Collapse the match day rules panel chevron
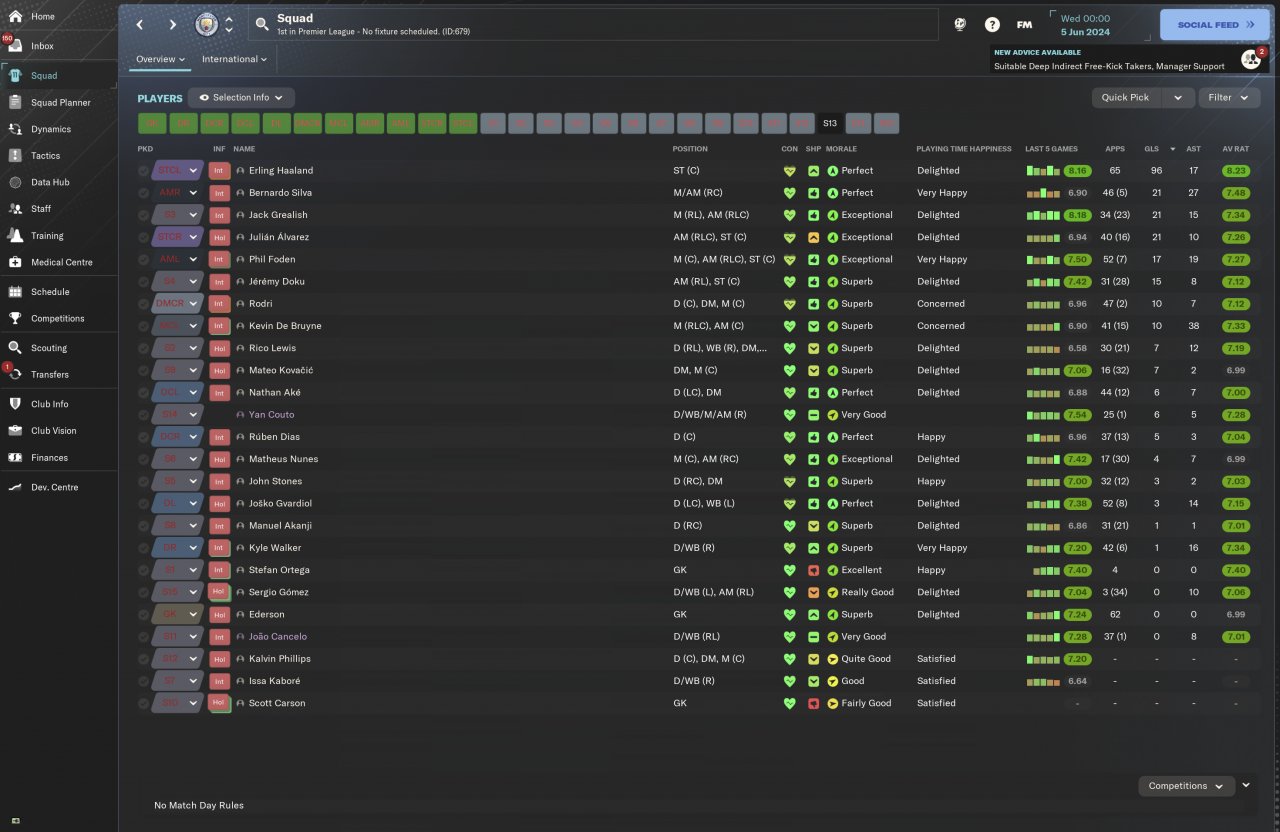The width and height of the screenshot is (1280, 832). click(1246, 786)
